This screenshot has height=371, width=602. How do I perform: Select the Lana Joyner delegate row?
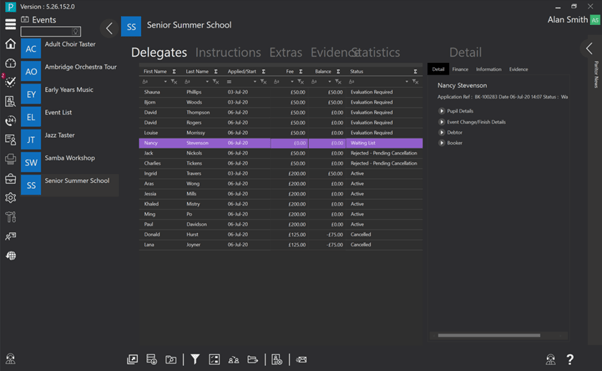tap(281, 245)
